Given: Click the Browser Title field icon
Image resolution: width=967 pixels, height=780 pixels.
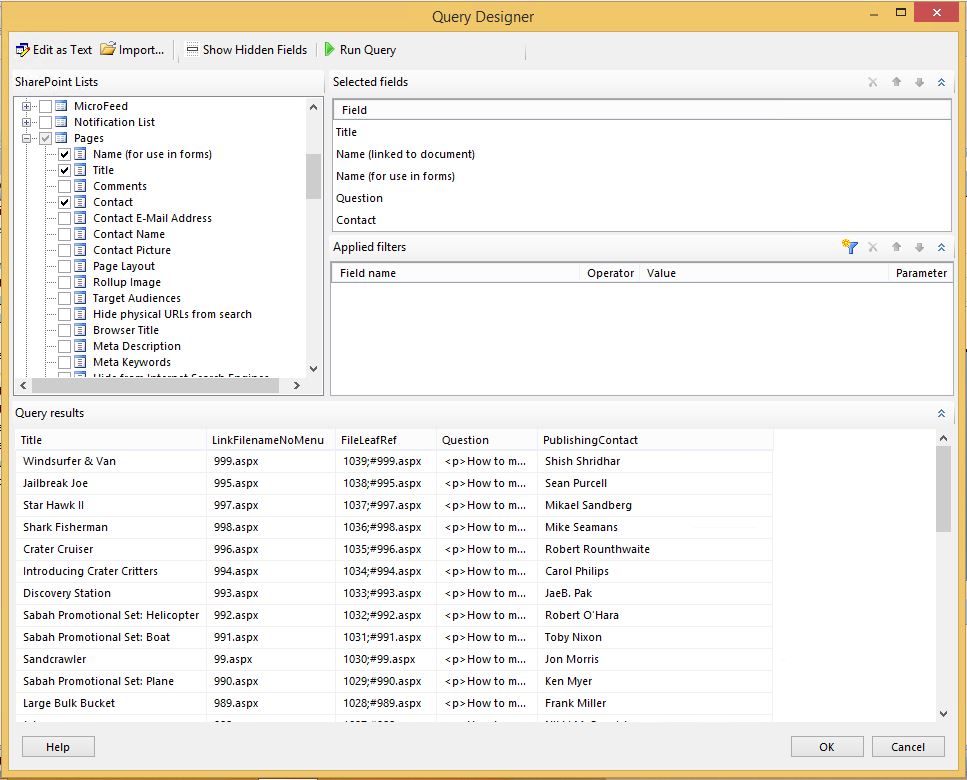Looking at the screenshot, I should coord(80,330).
